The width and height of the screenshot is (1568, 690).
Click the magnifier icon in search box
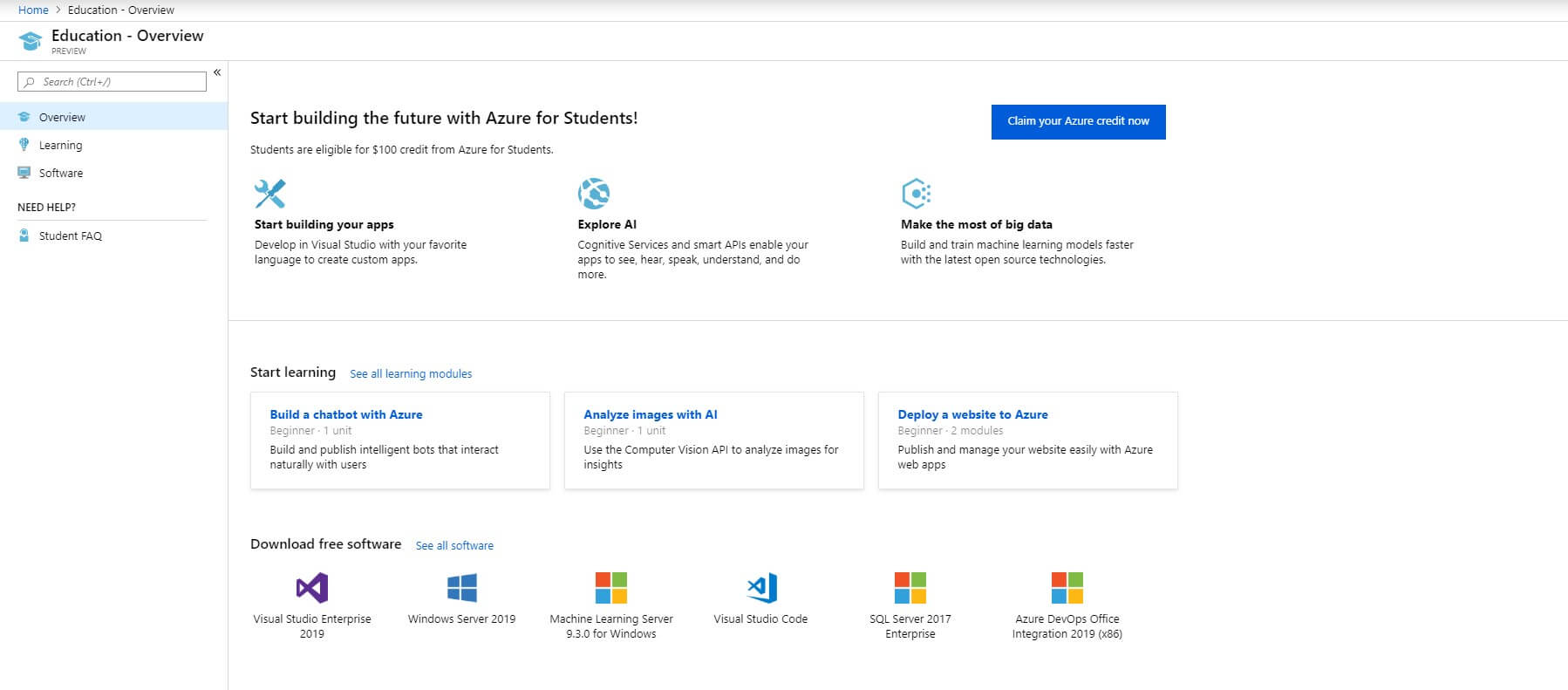point(30,82)
